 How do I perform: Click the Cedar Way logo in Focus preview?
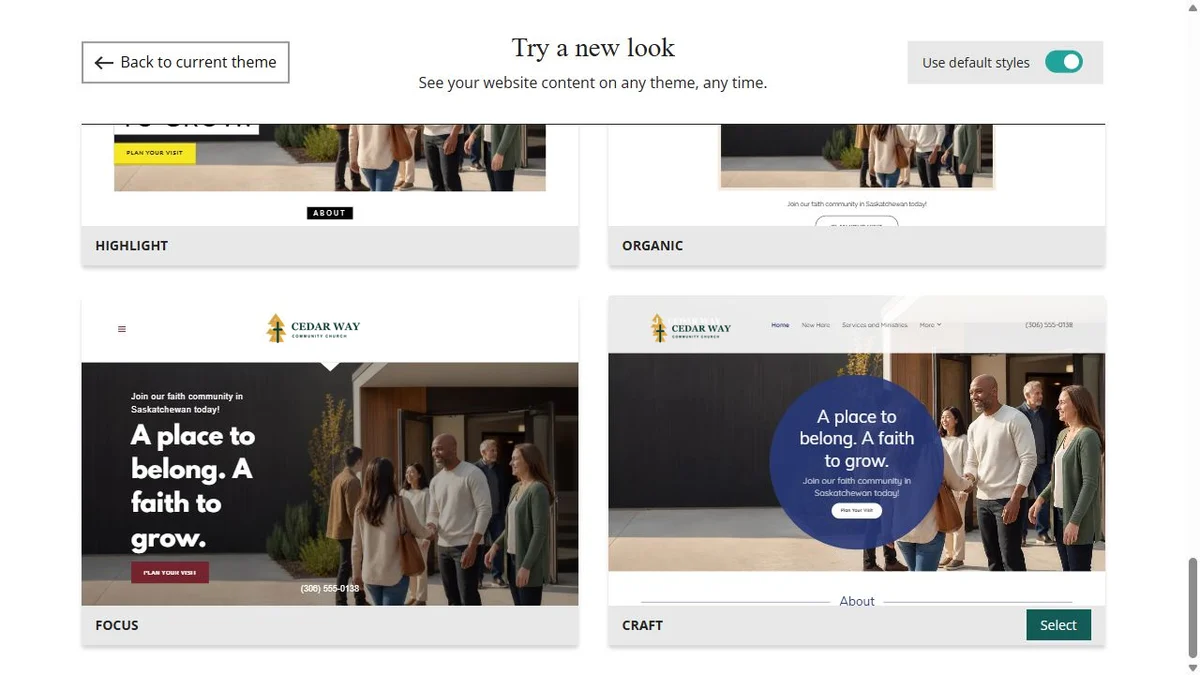coord(314,328)
